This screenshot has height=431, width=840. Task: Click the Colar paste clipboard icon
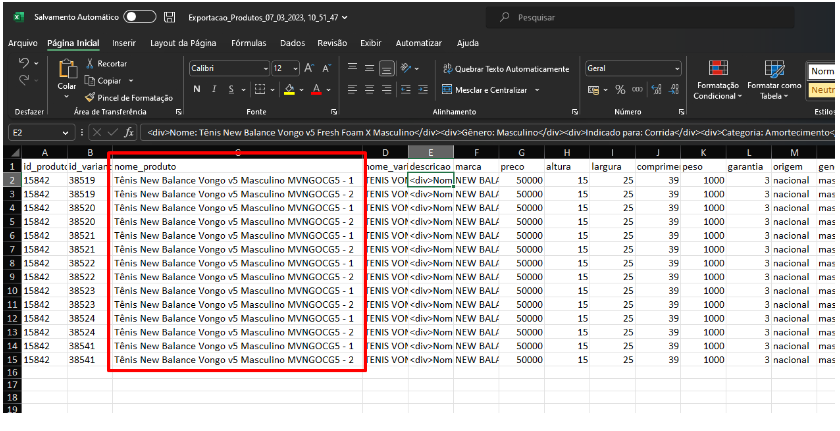pyautogui.click(x=68, y=69)
